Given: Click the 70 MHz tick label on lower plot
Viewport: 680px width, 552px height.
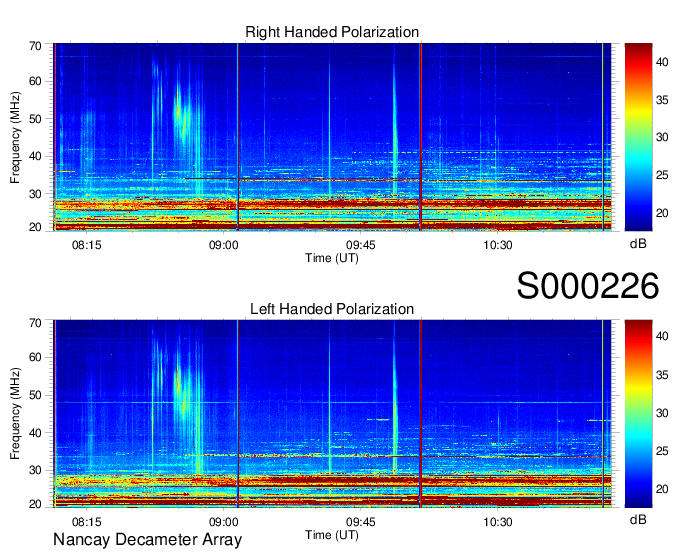Looking at the screenshot, I should [x=35, y=323].
